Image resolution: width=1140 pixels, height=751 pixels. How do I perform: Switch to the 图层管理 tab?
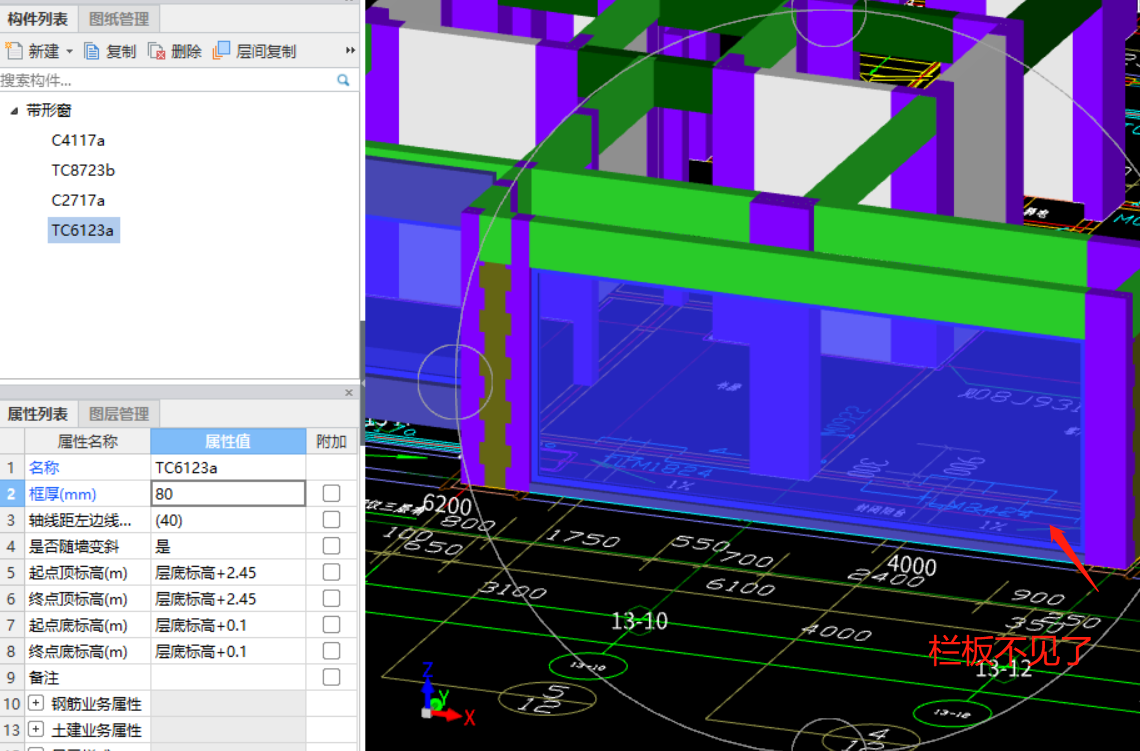pyautogui.click(x=119, y=414)
